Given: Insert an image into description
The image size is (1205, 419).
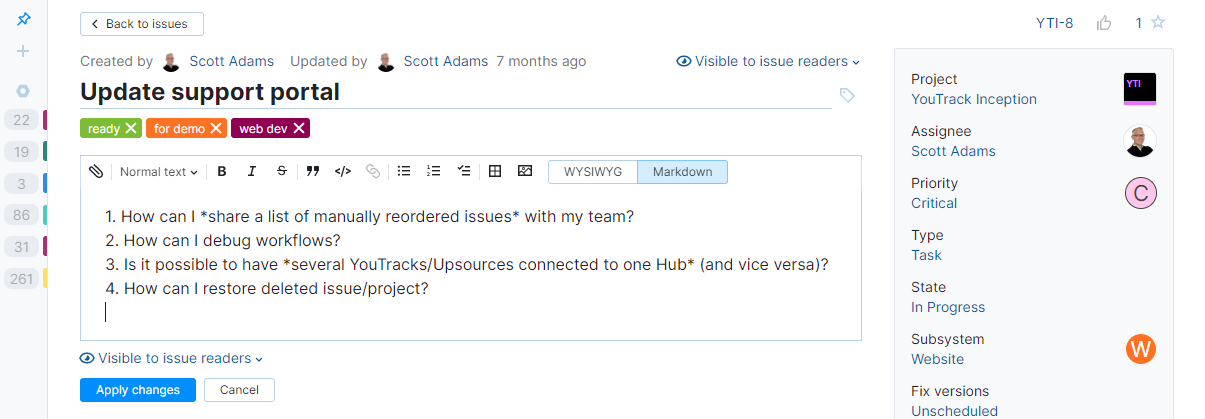Looking at the screenshot, I should [x=525, y=172].
